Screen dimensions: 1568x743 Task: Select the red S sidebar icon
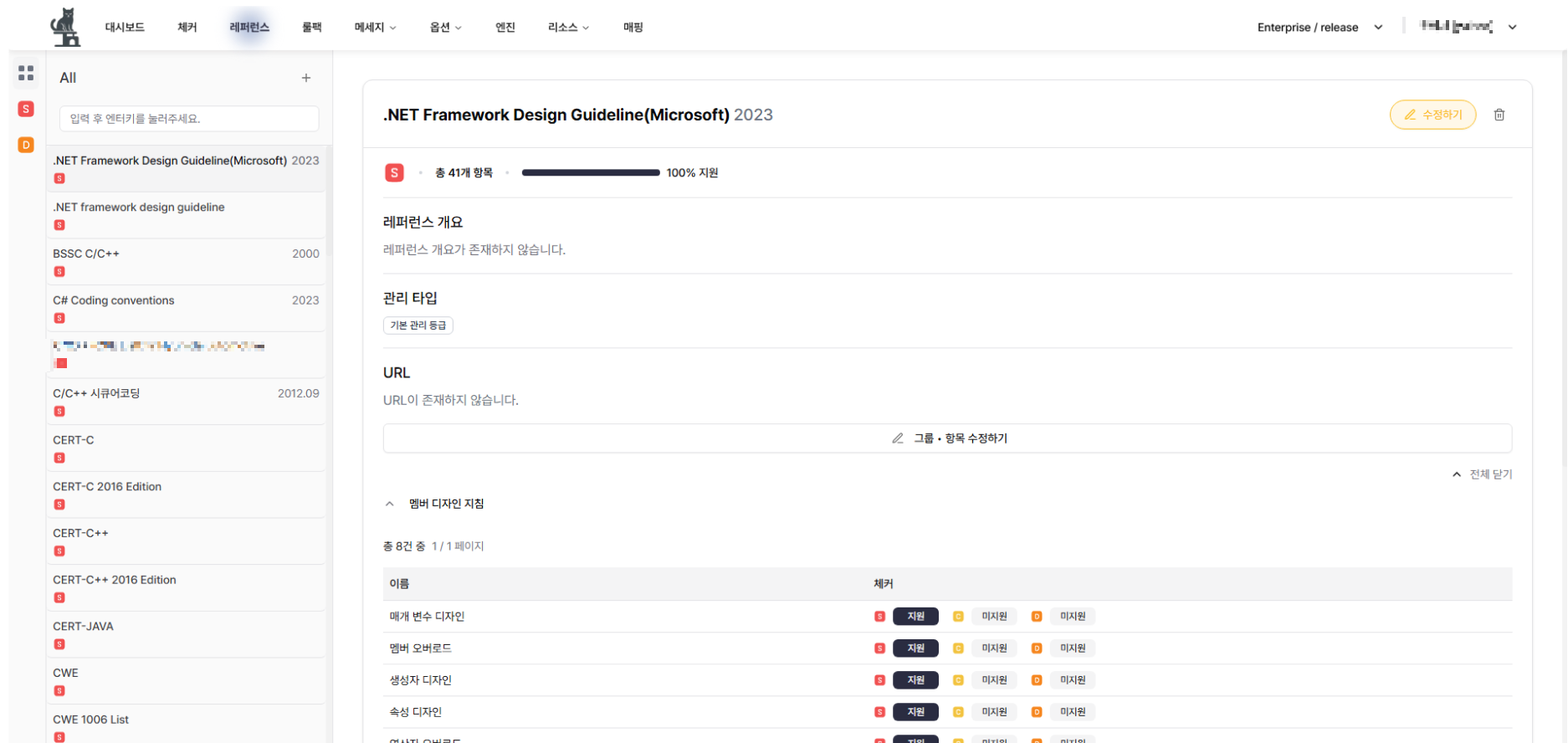[26, 109]
